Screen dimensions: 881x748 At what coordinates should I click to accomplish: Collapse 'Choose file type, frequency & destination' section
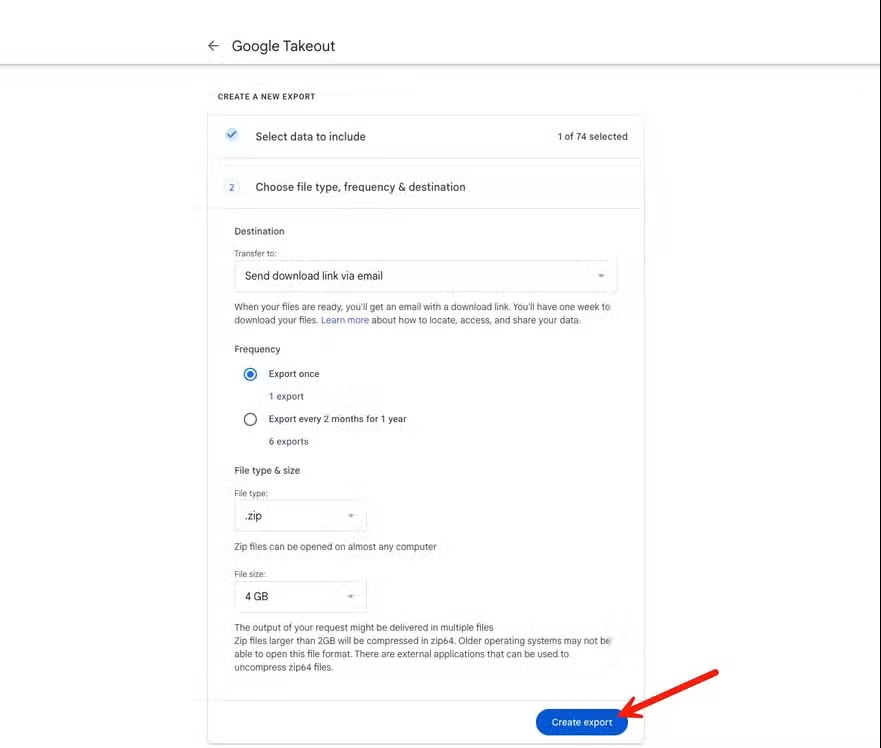pos(360,187)
